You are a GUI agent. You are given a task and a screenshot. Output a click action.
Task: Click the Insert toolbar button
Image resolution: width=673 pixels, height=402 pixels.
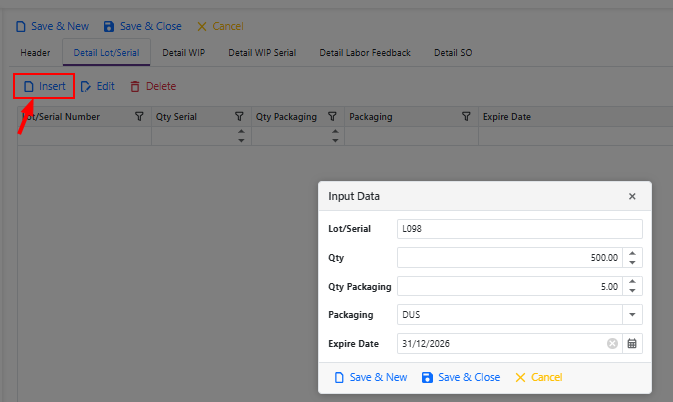coord(44,86)
